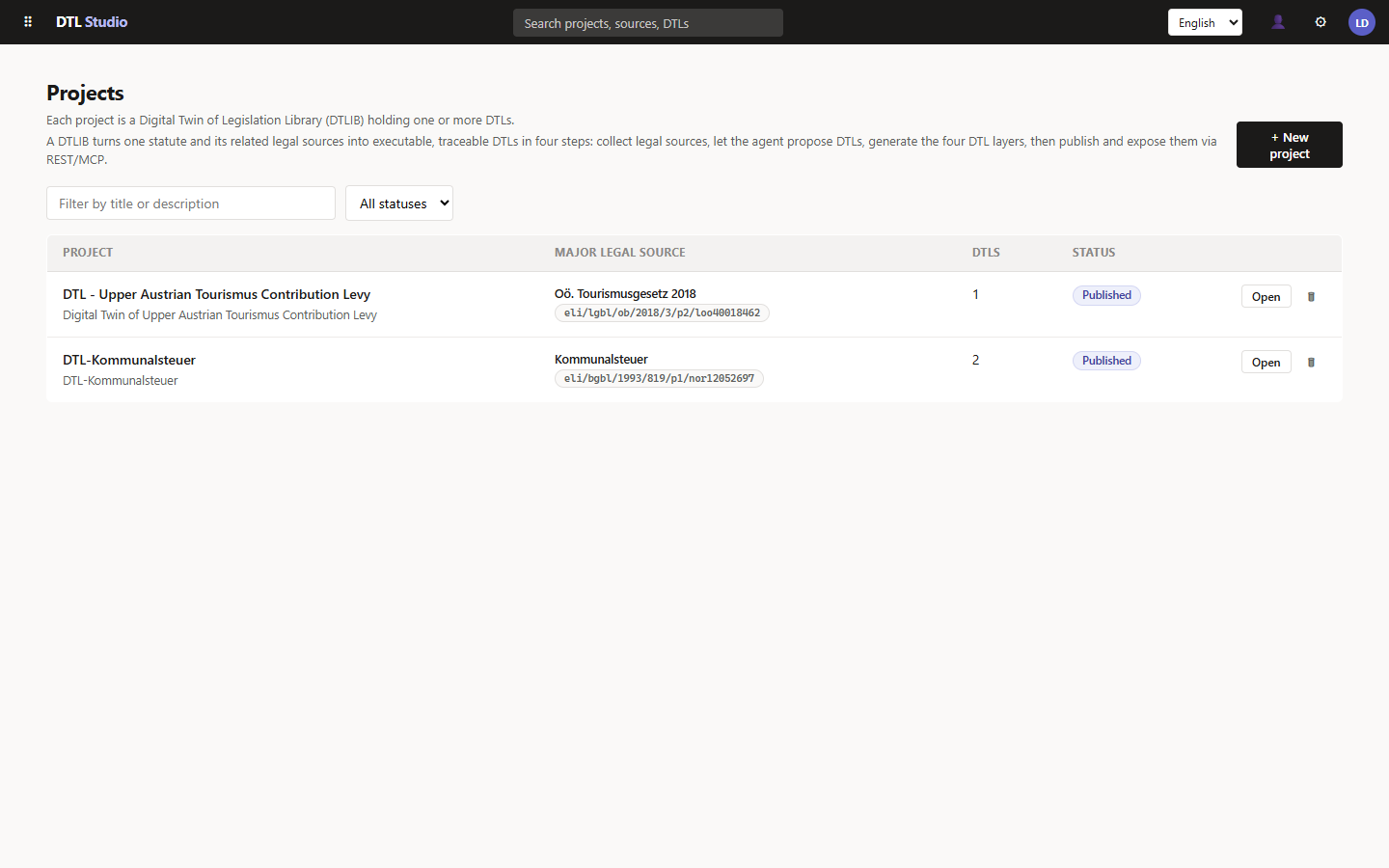Create a new project
Image resolution: width=1389 pixels, height=868 pixels.
coord(1290,145)
